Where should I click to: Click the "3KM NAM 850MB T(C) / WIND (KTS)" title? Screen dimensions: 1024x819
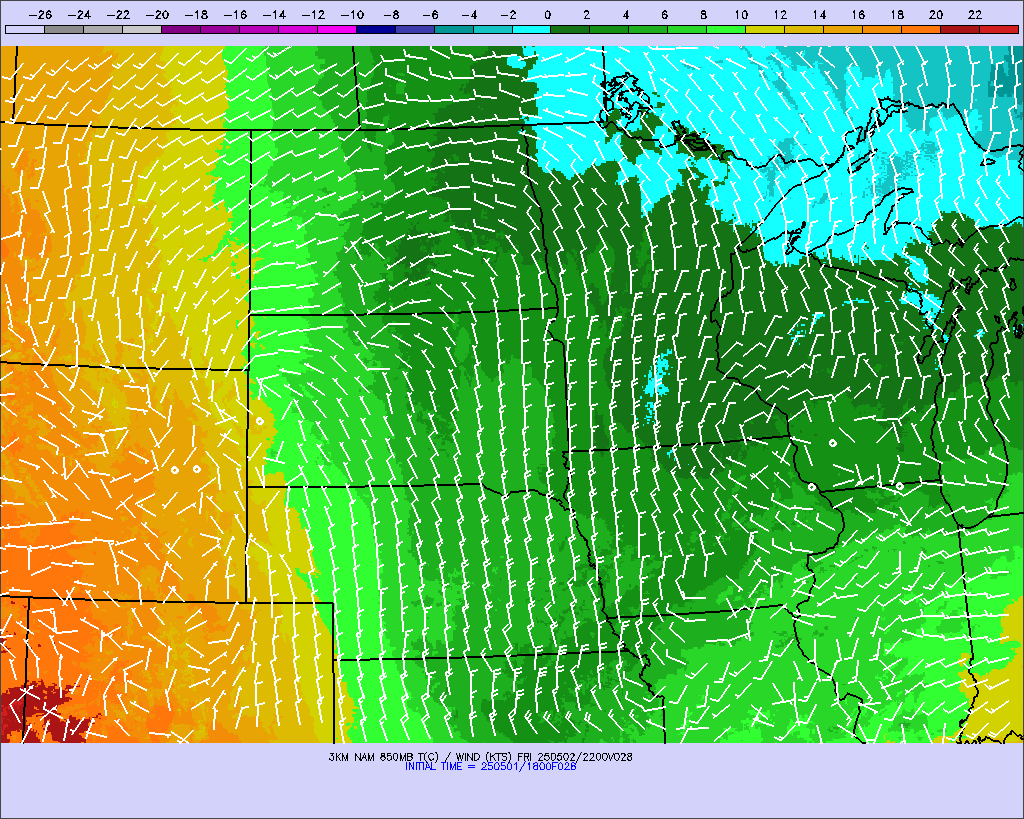(x=421, y=757)
